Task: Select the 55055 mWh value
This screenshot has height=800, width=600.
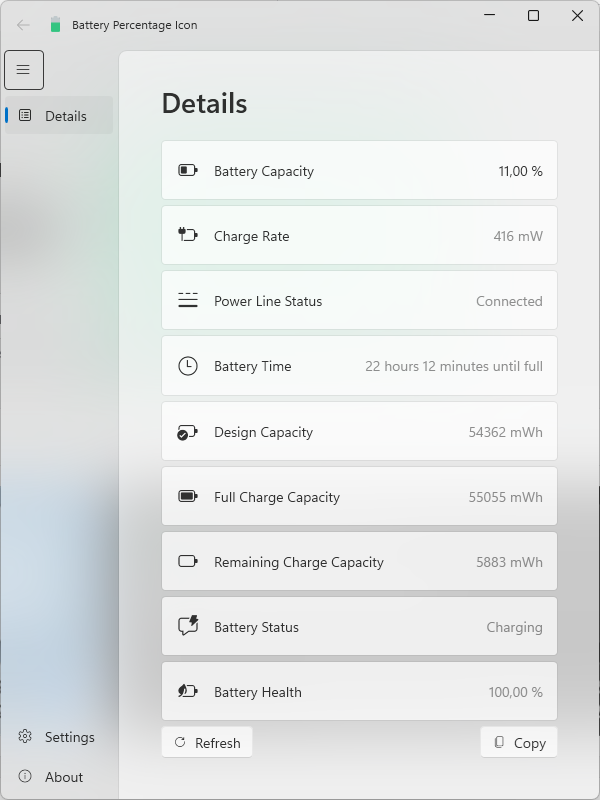Action: pos(506,497)
